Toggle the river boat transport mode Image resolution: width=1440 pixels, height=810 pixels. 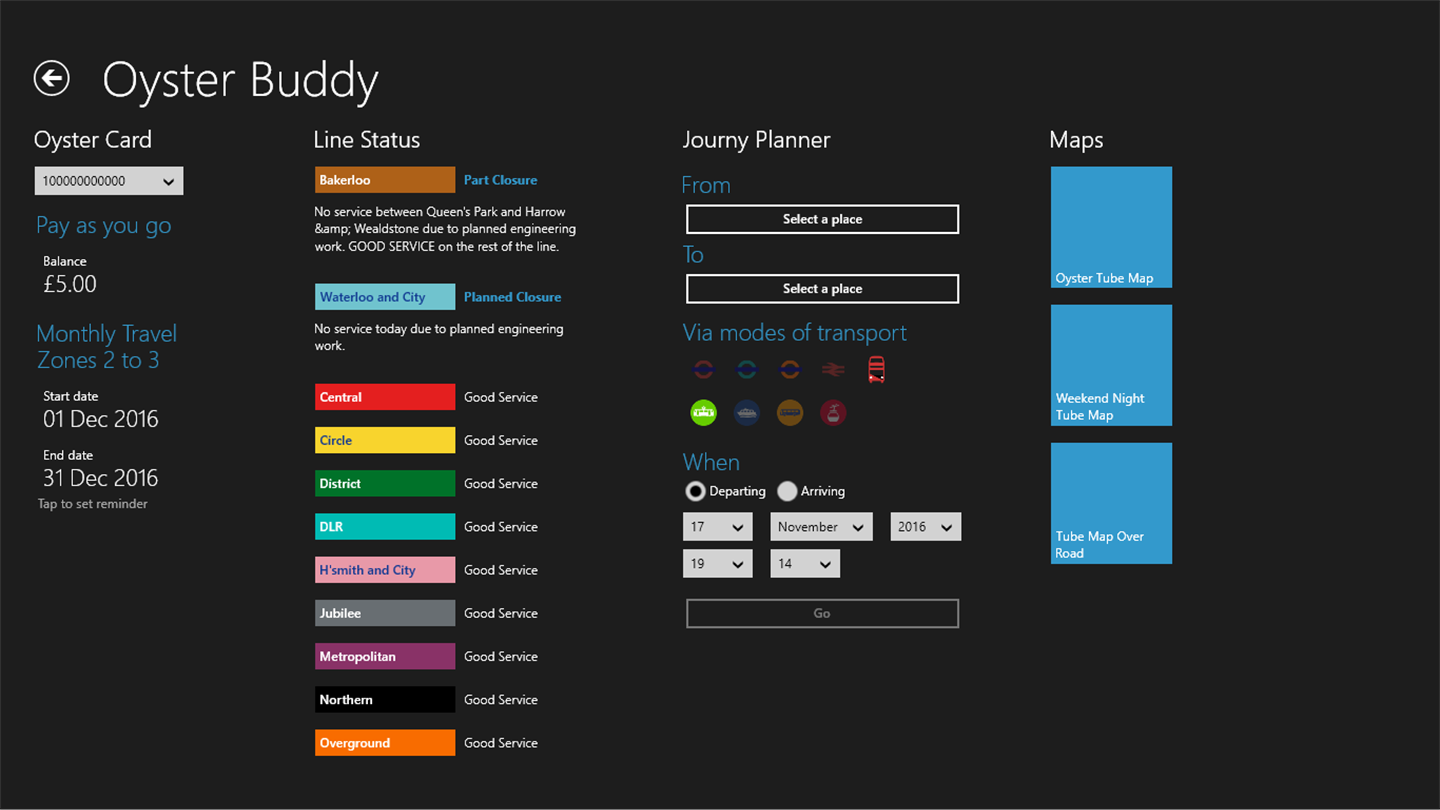point(747,412)
